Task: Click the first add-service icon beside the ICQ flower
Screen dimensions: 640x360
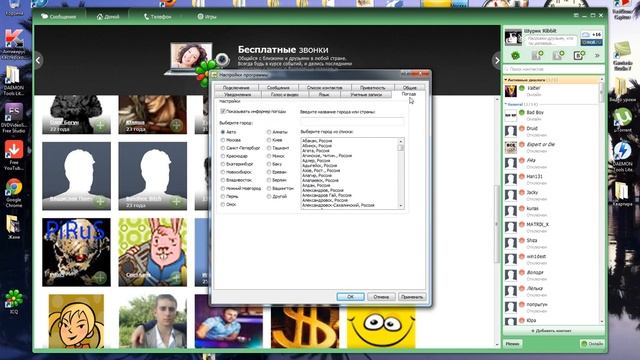Action: (537, 55)
